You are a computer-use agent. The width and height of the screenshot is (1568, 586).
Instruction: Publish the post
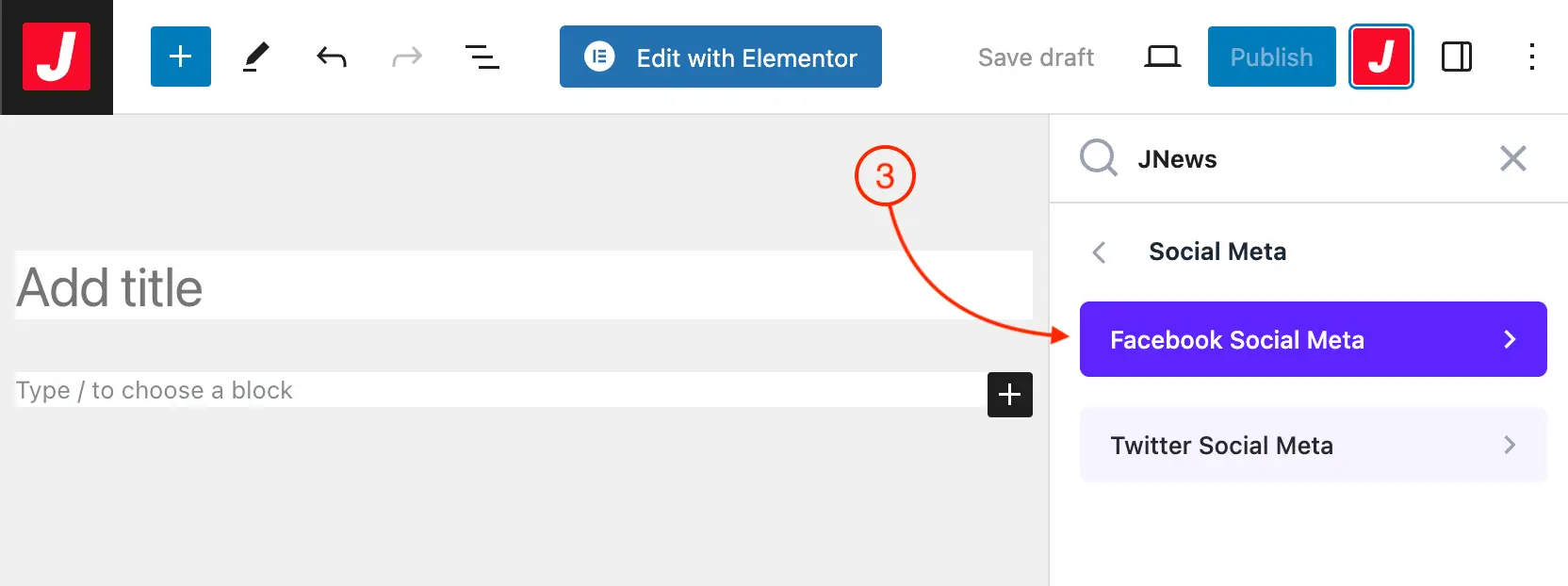coord(1271,57)
